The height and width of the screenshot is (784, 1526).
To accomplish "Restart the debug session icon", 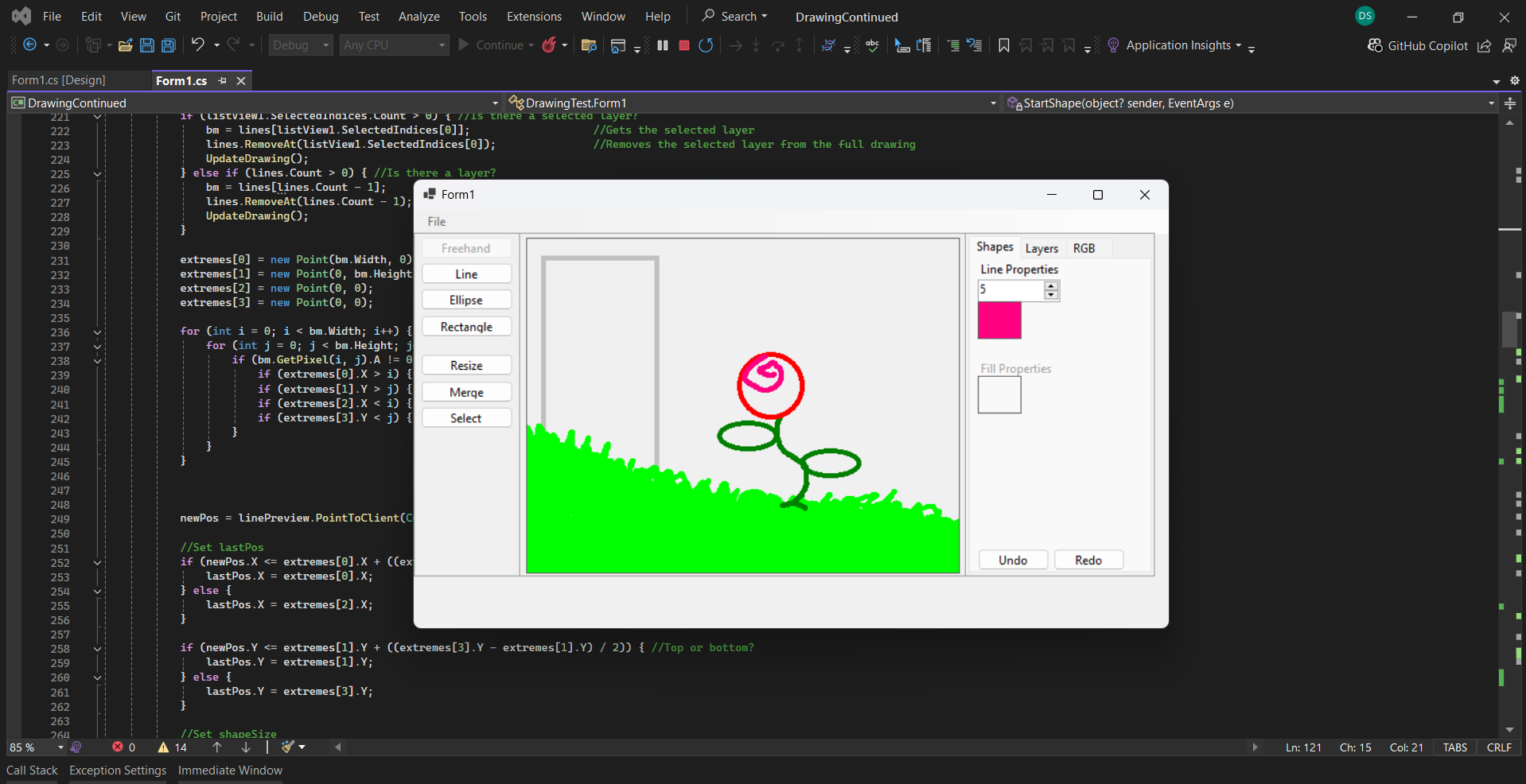I will (x=706, y=45).
